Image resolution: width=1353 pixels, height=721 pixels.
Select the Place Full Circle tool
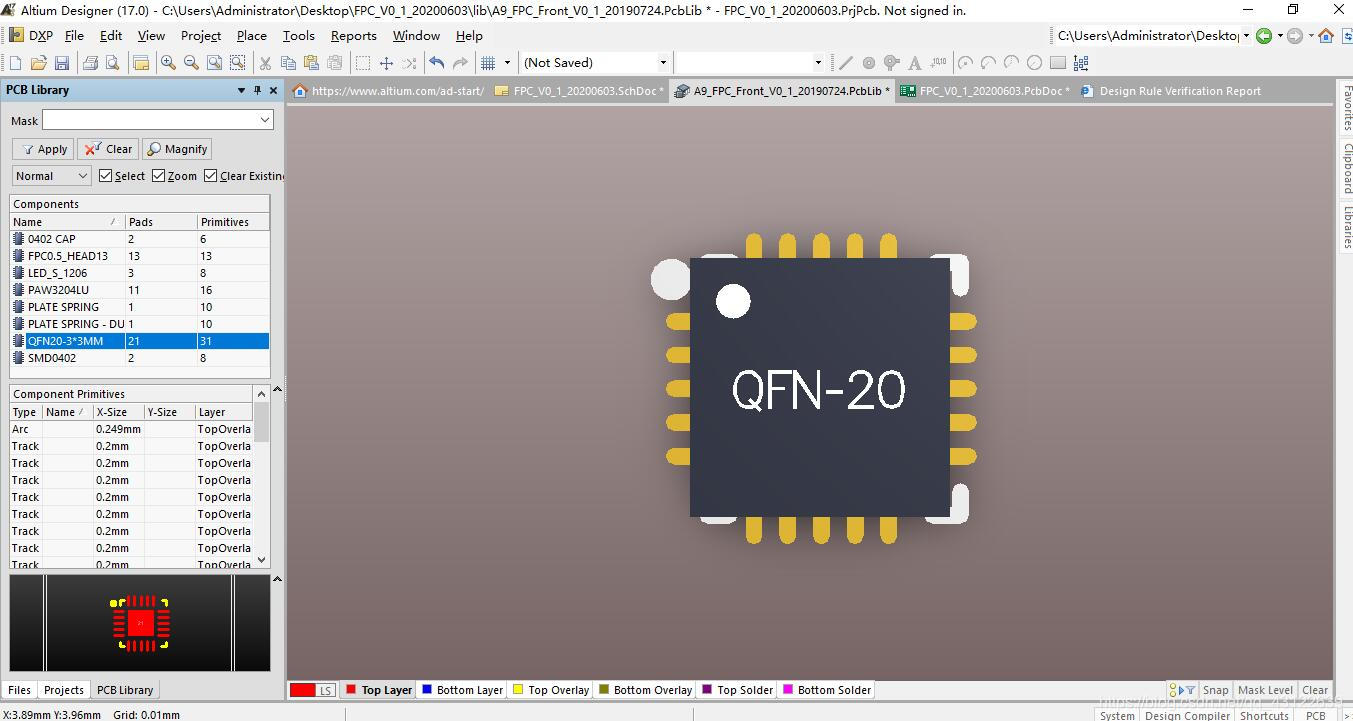[x=1034, y=63]
